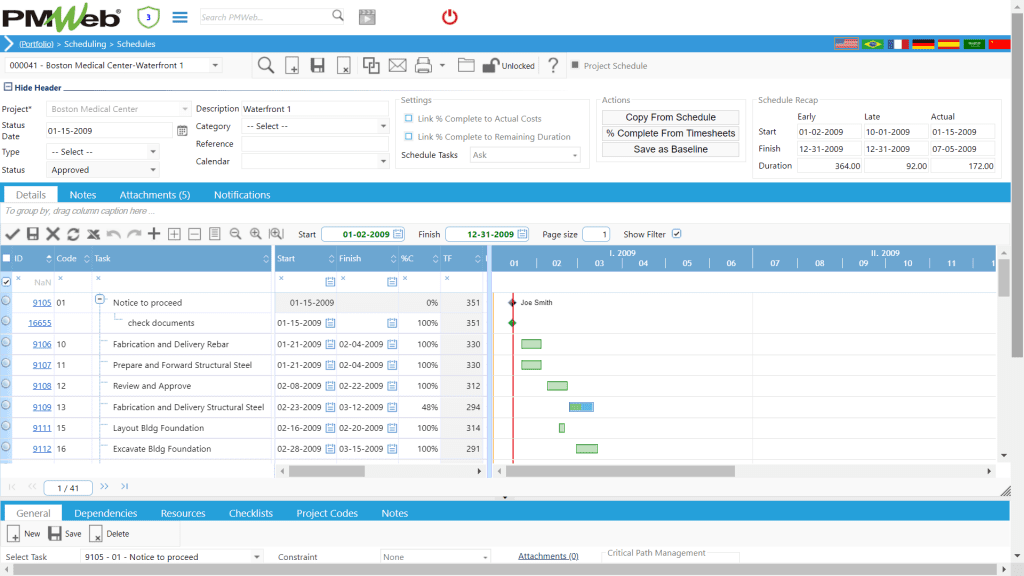
Task: Click the zoom in magnifier in grid toolbar
Action: click(x=255, y=234)
